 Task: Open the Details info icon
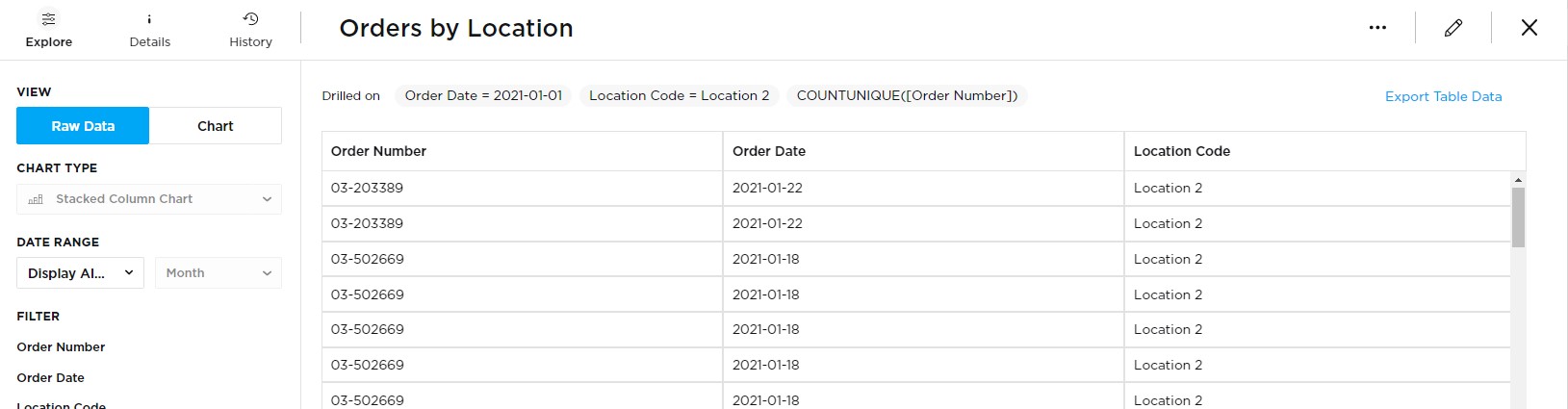pyautogui.click(x=149, y=19)
